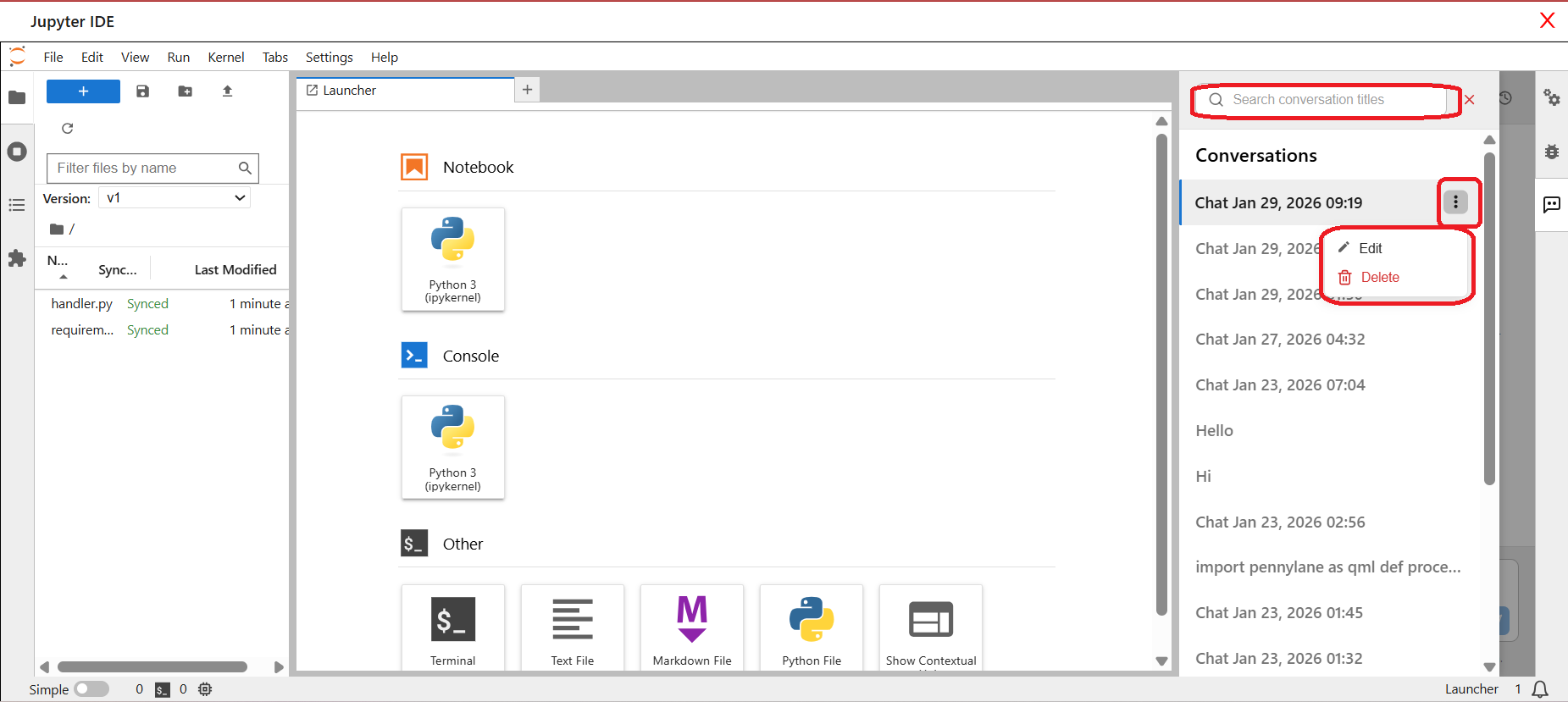Launch a Python 3 notebook

click(x=453, y=259)
